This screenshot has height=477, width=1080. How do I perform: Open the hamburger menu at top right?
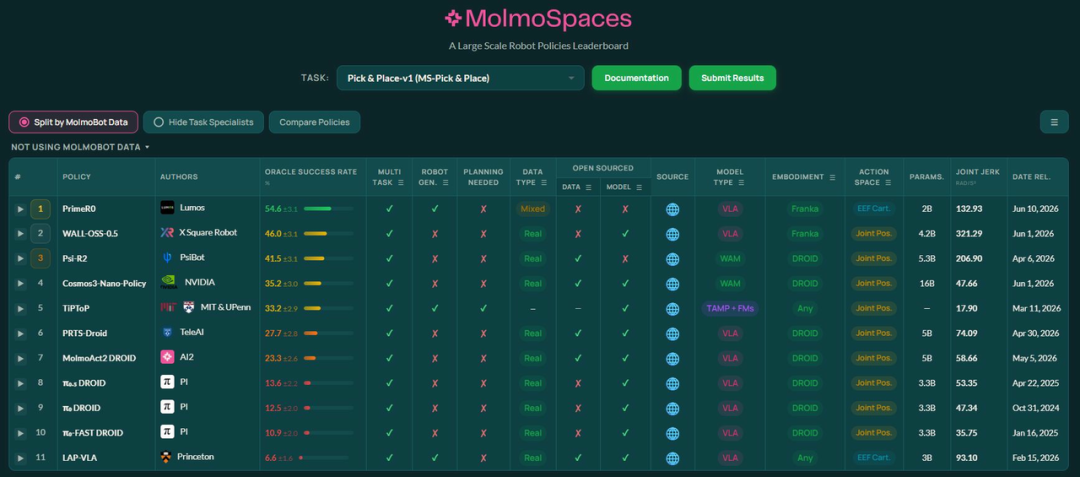pos(1054,122)
